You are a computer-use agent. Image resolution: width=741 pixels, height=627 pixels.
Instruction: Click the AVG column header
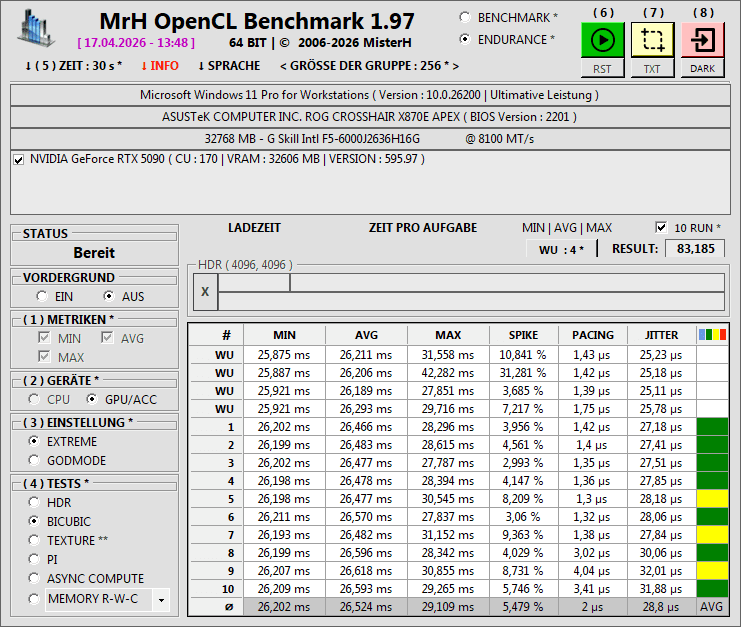(x=366, y=335)
